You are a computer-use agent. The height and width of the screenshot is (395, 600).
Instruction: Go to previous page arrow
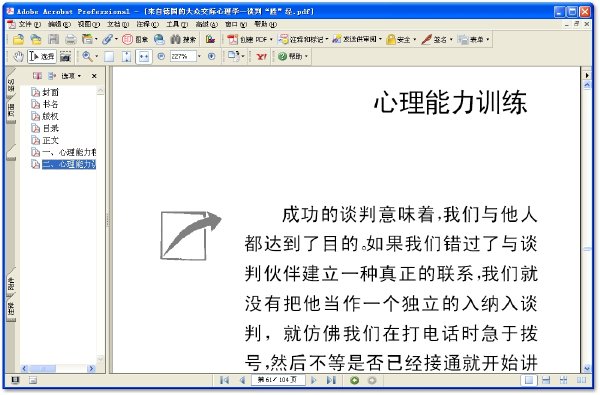pyautogui.click(x=242, y=380)
